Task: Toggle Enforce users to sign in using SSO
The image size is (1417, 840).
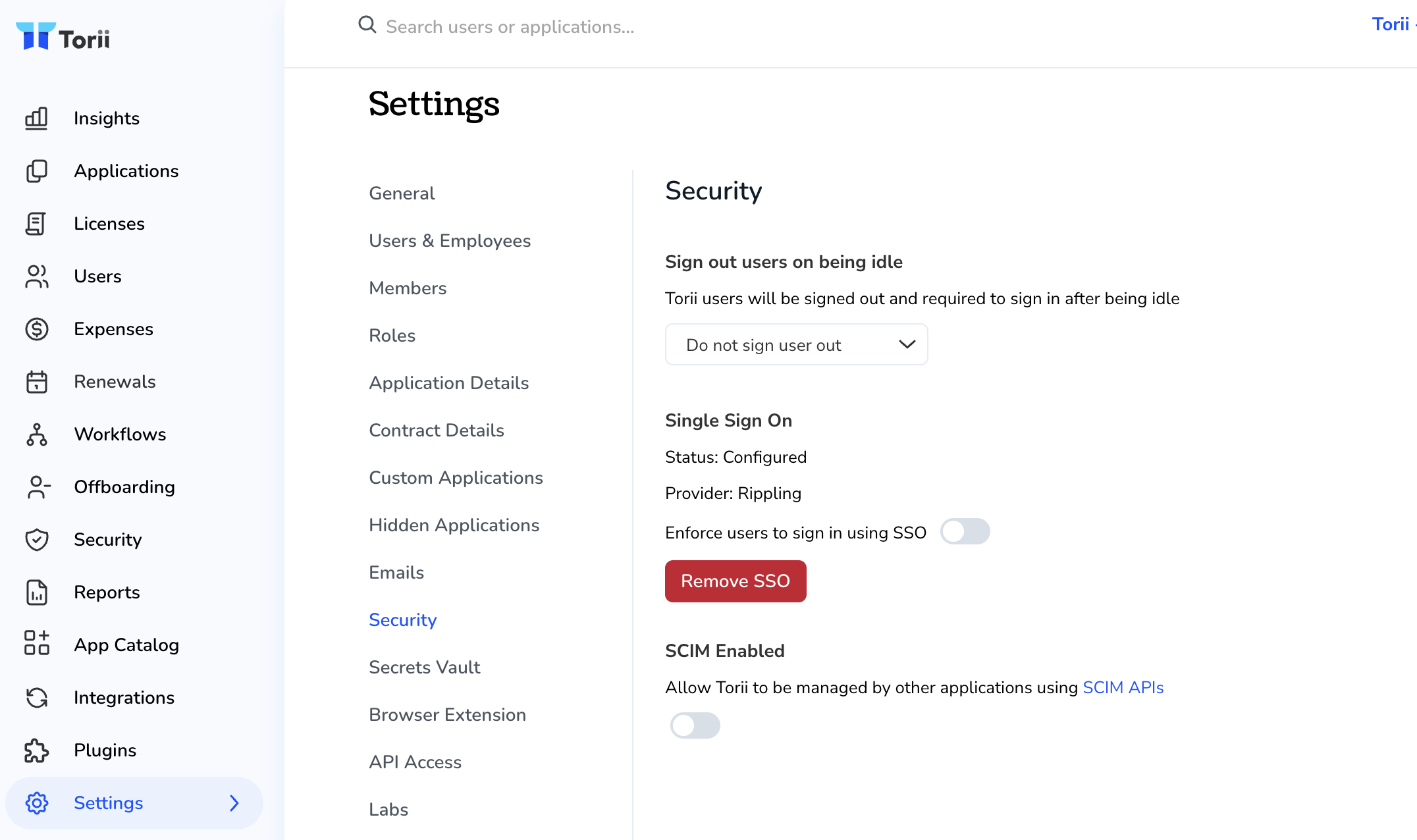Action: [965, 531]
